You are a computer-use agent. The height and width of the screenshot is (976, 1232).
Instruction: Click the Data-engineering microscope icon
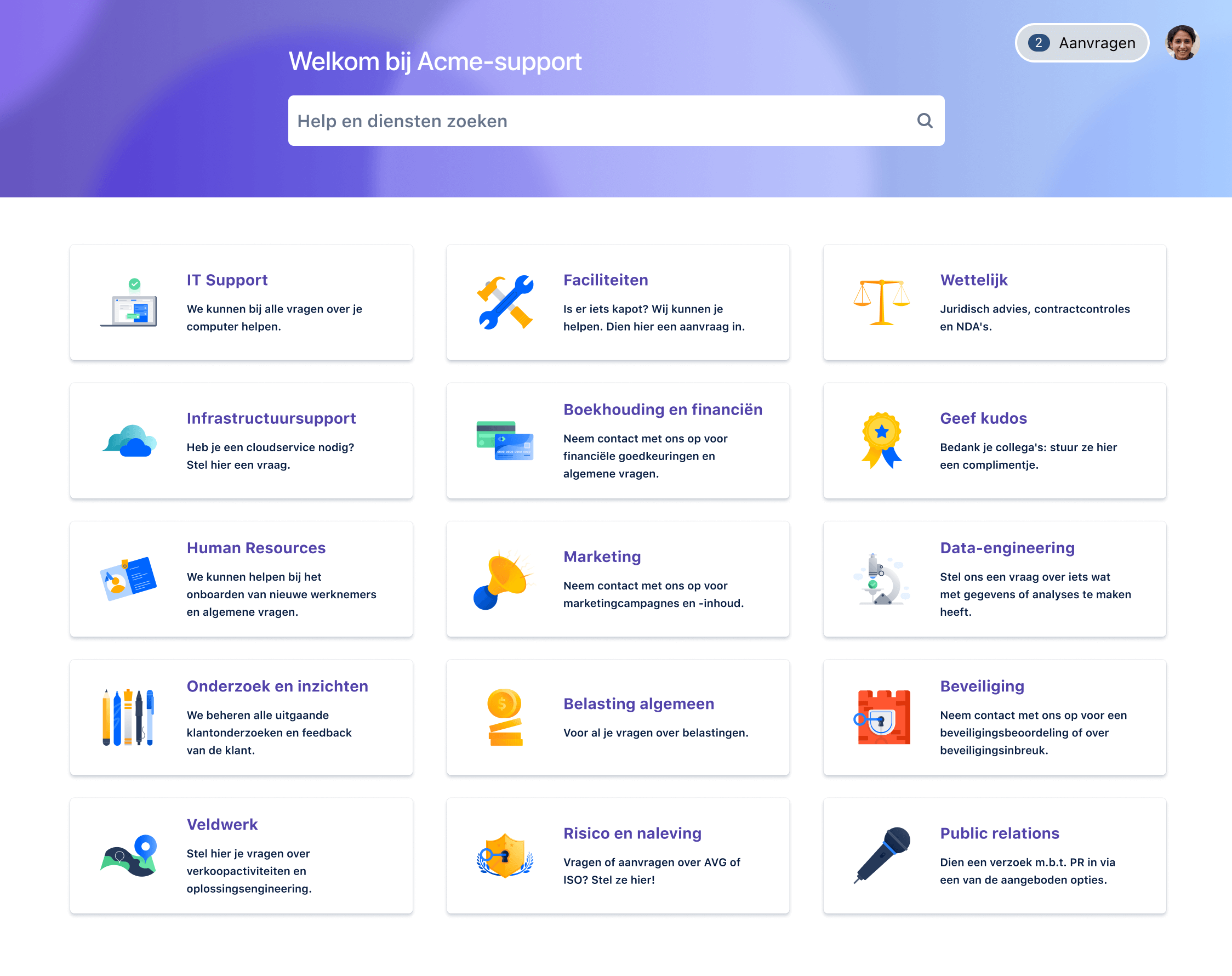pos(881,580)
